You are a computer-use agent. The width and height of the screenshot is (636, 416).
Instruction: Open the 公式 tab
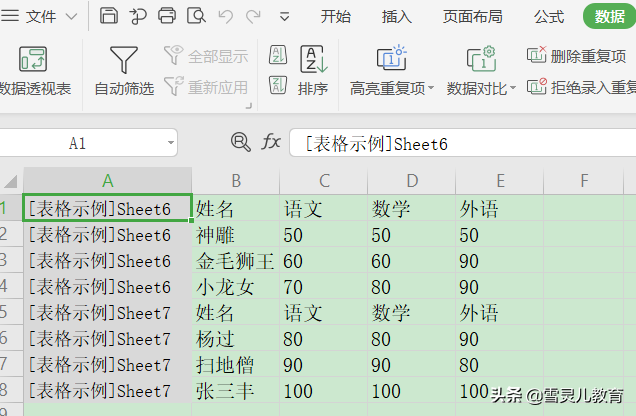click(x=549, y=17)
